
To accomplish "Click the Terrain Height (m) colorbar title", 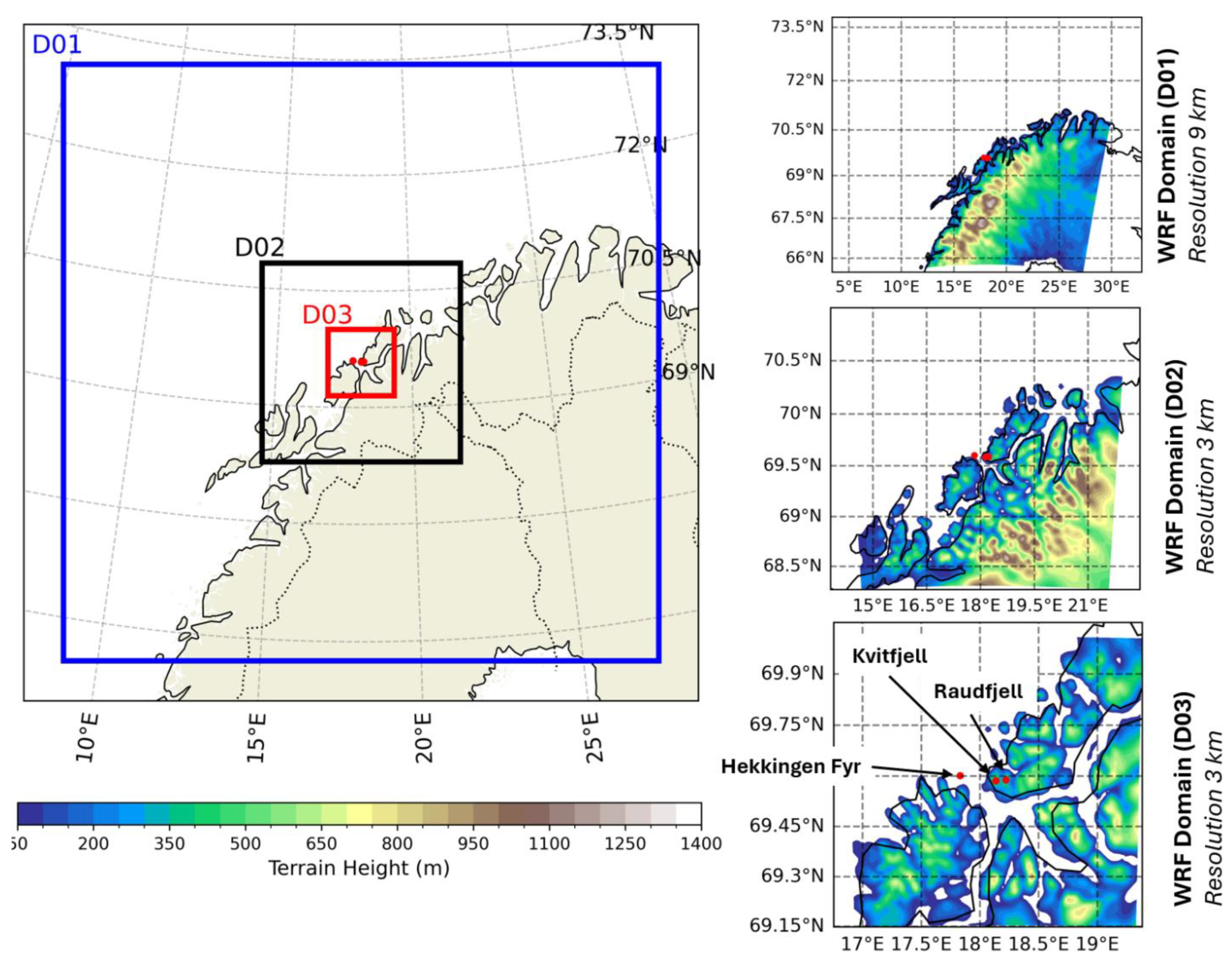I will tap(358, 868).
